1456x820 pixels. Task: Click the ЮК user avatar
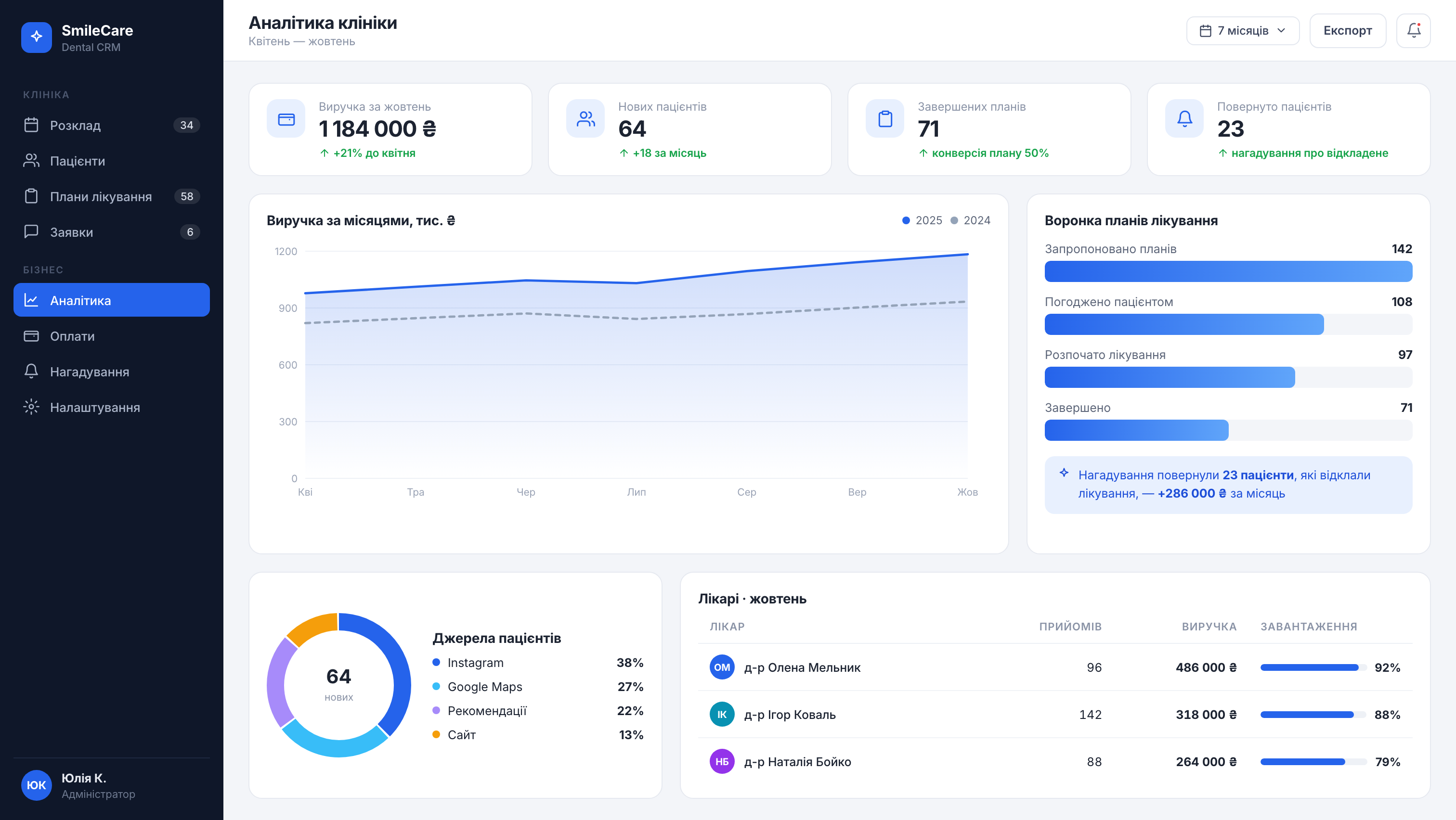point(36,785)
